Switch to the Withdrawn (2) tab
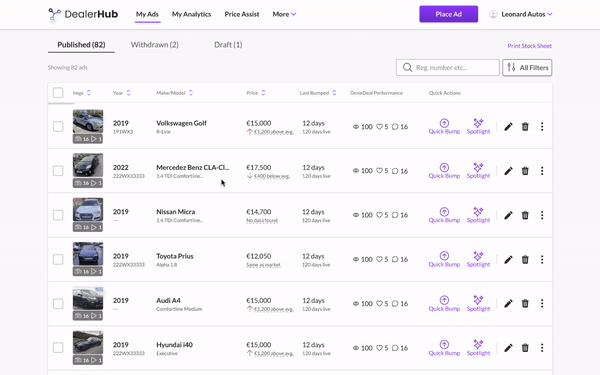The height and width of the screenshot is (375, 600). click(155, 45)
